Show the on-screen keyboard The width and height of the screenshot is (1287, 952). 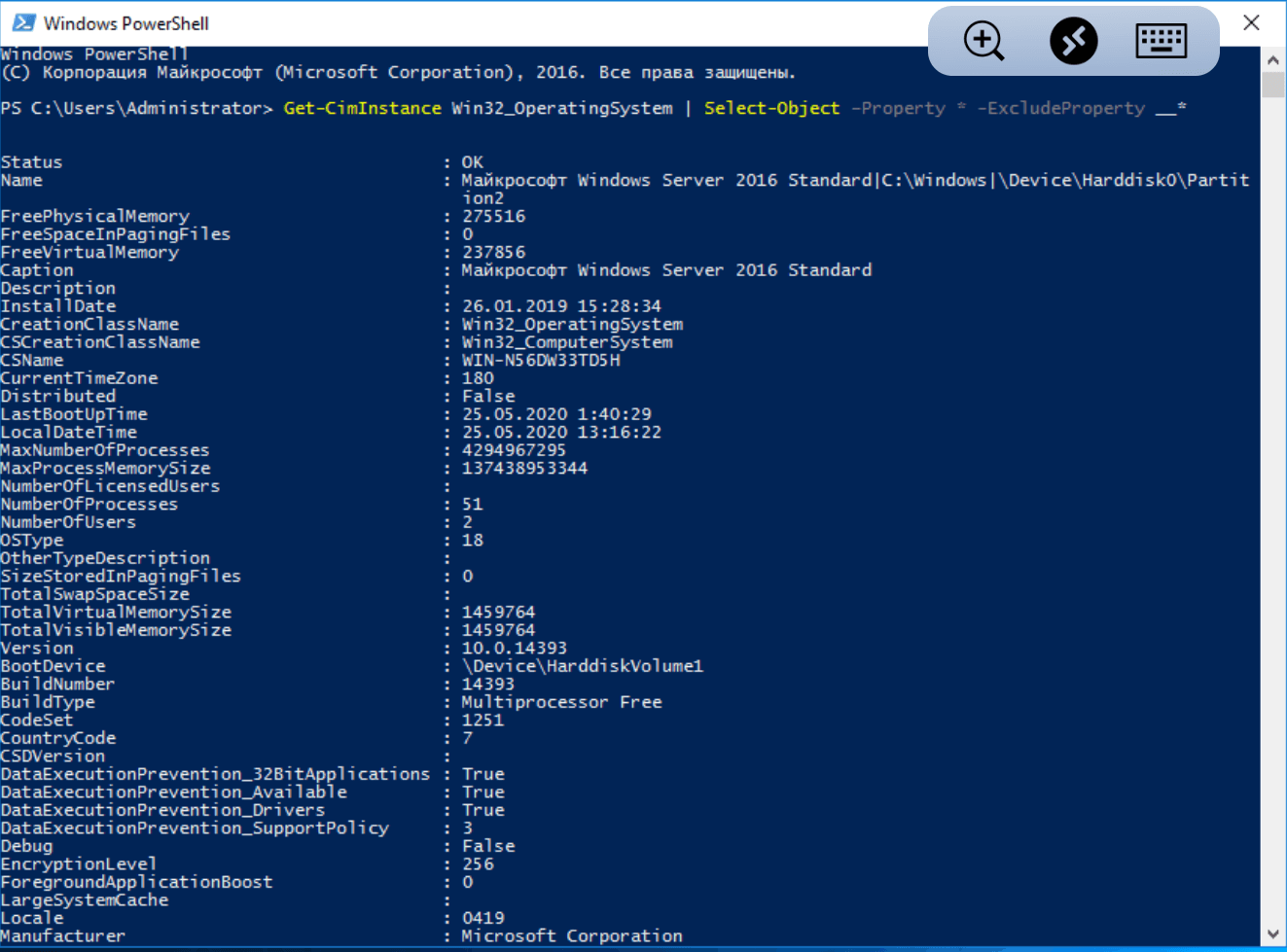tap(1161, 42)
